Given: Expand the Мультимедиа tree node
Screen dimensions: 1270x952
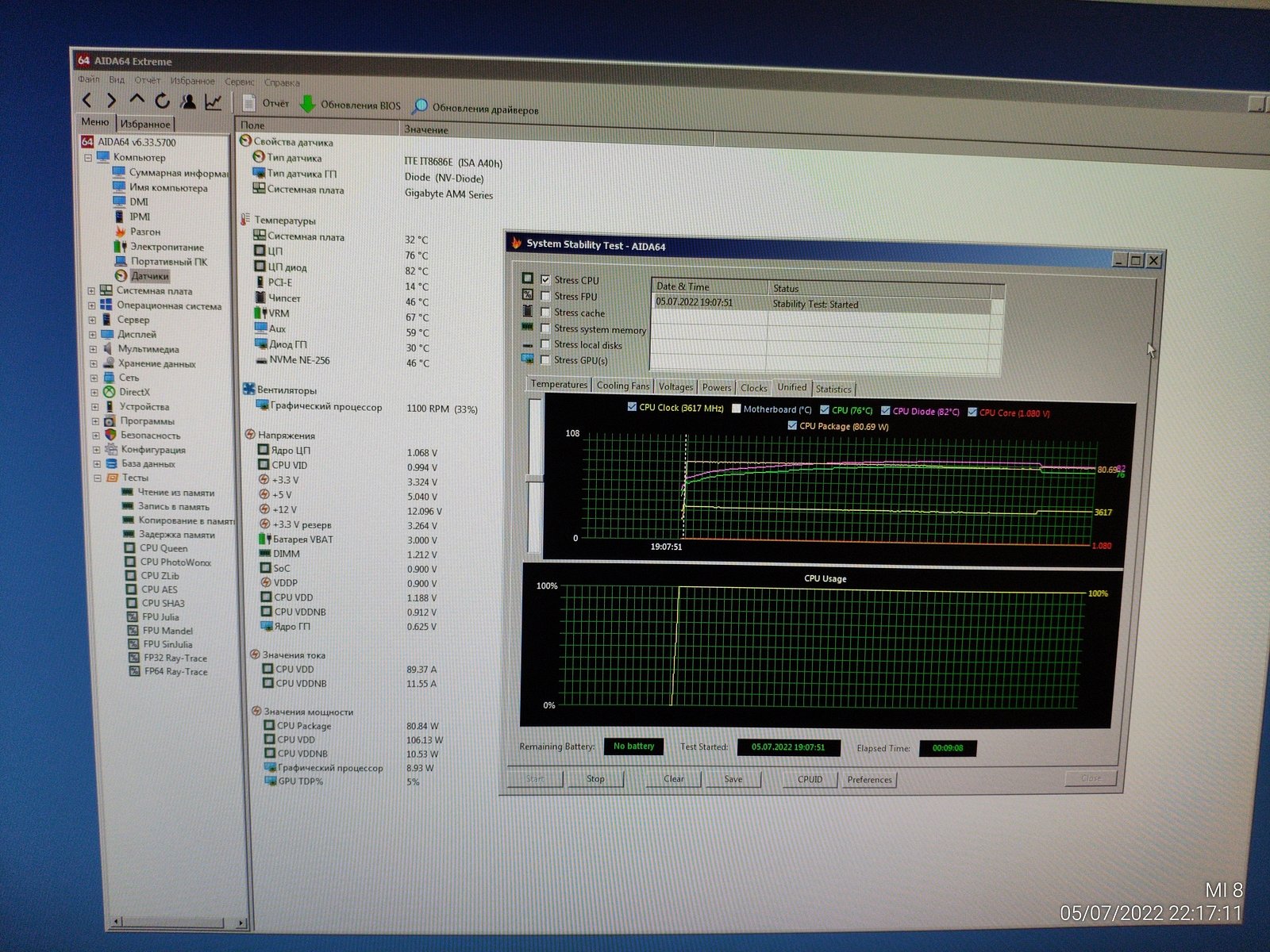Looking at the screenshot, I should click(x=93, y=349).
